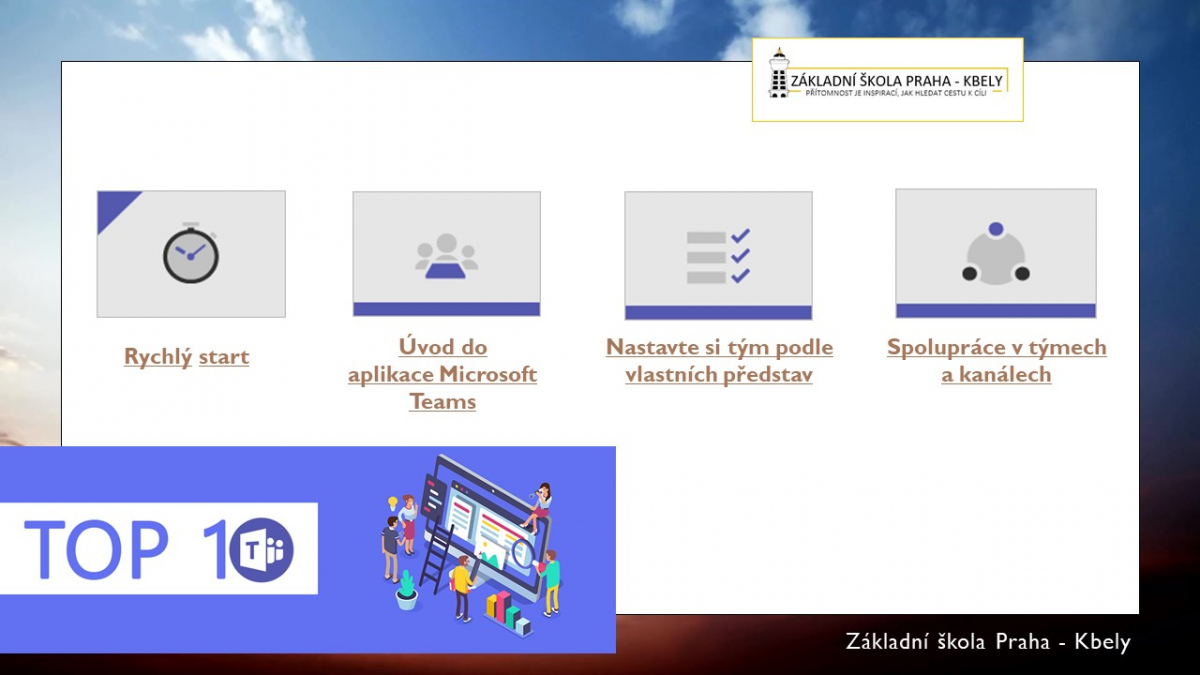Image resolution: width=1200 pixels, height=675 pixels.
Task: Click the connected-nodes collaboration thumbnail
Action: pyautogui.click(x=996, y=253)
